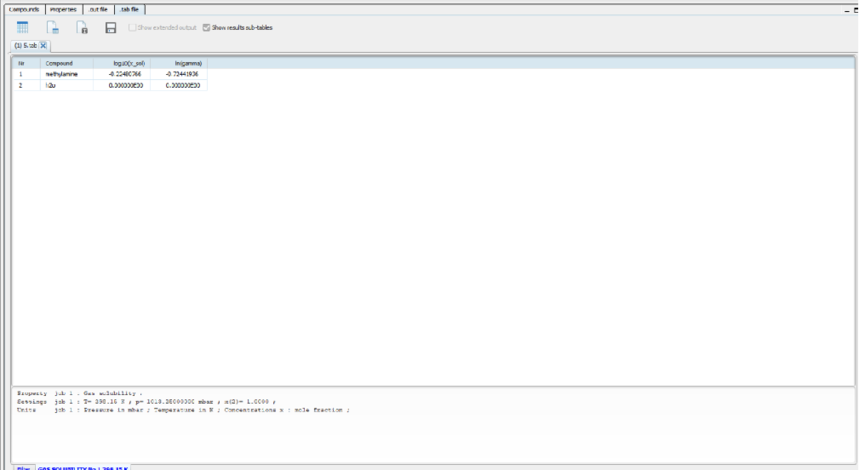Sort by the Nr column header
Image resolution: width=859 pixels, height=470 pixels.
tap(26, 64)
